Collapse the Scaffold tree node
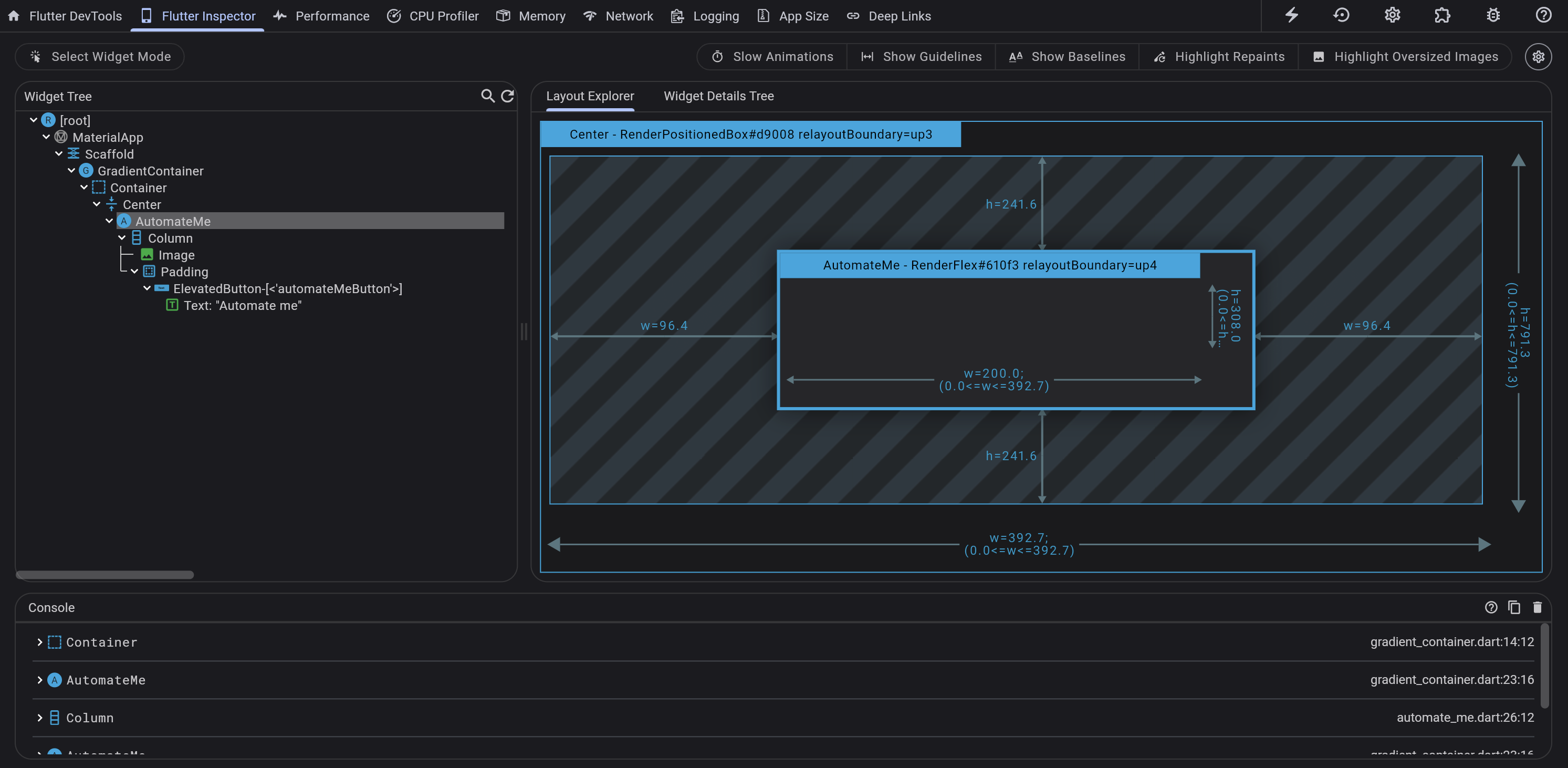The image size is (1568, 768). click(x=59, y=154)
